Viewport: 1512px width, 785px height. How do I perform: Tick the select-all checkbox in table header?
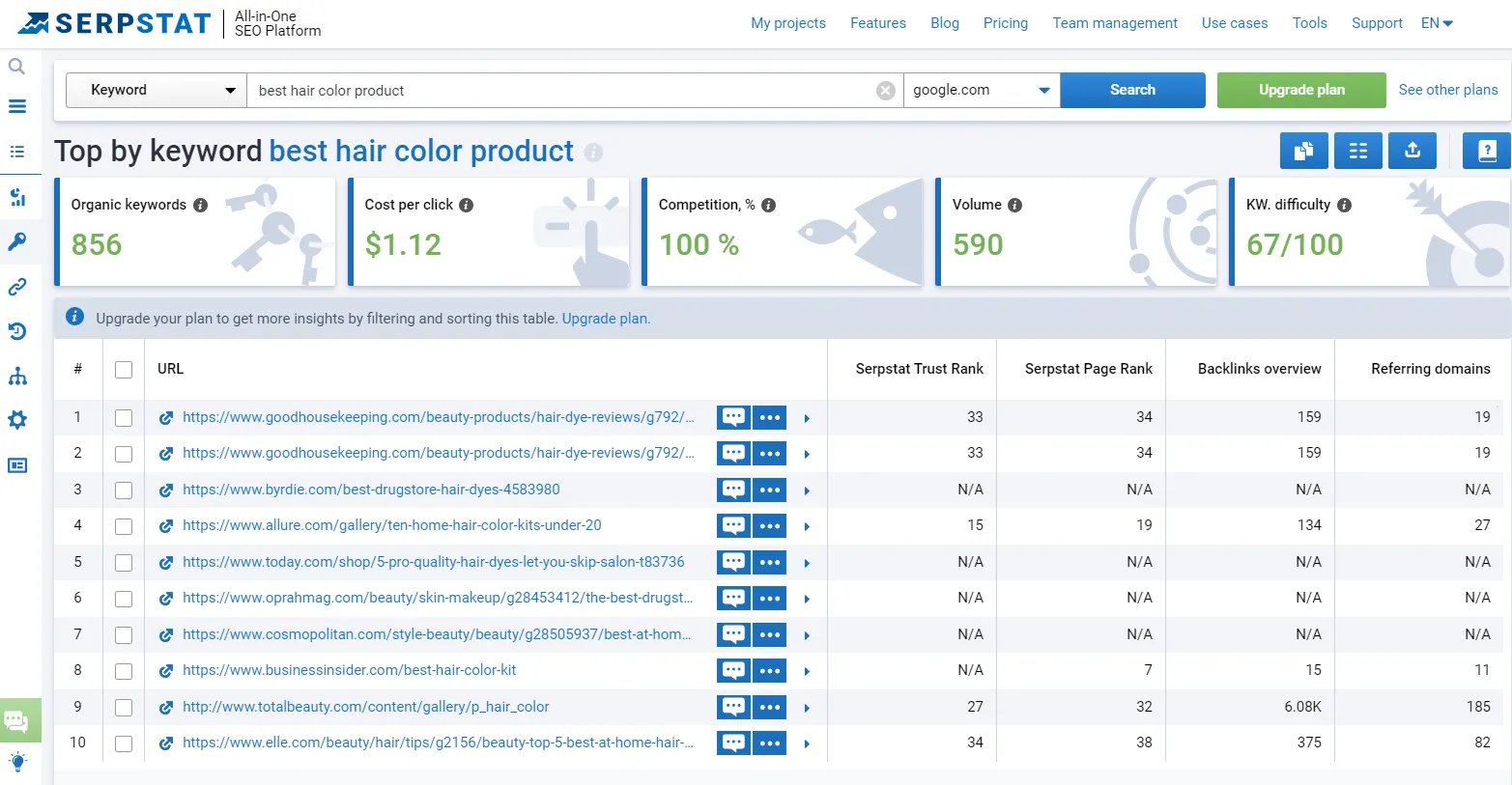coord(124,369)
